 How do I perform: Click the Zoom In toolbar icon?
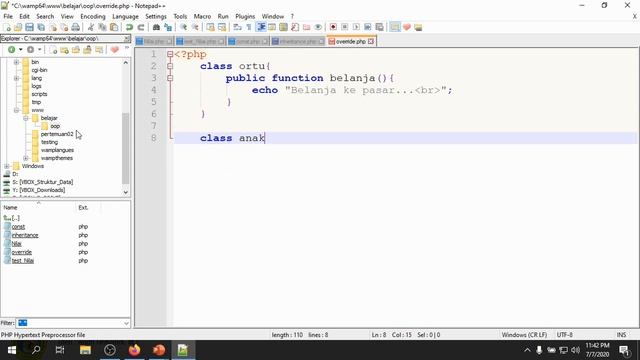[x=184, y=27]
